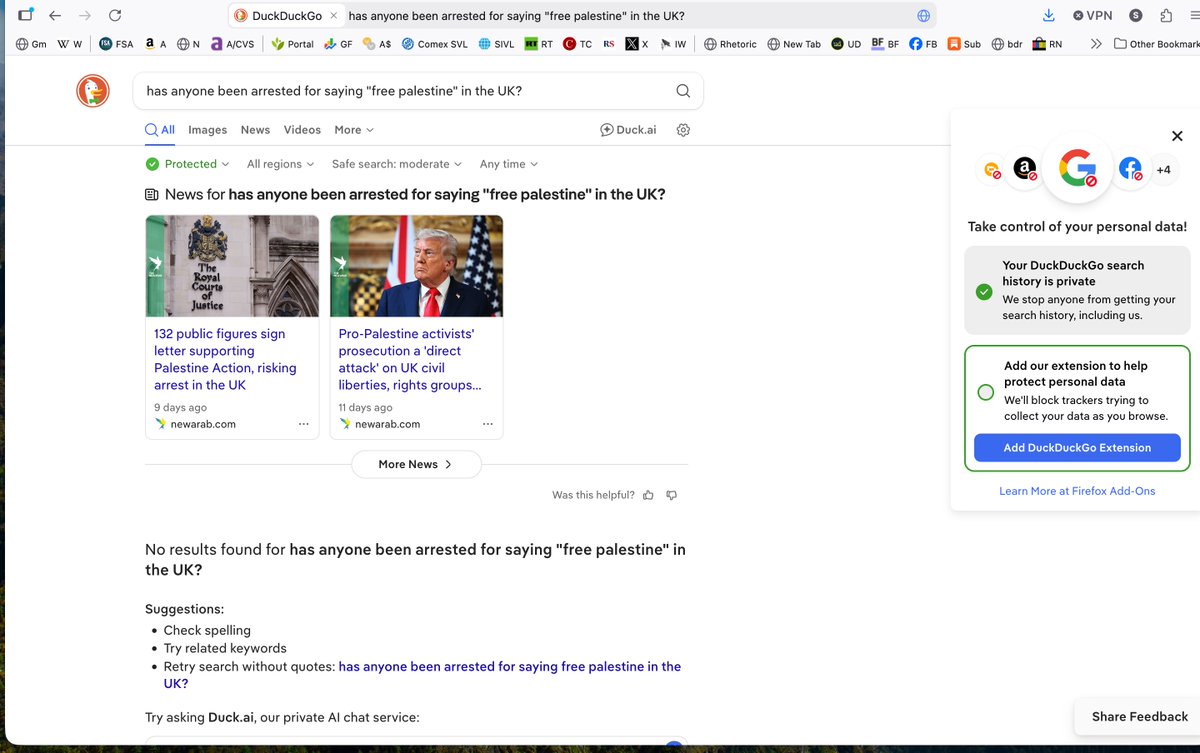Click the +4 more trackers badge
Viewport: 1200px width, 753px height.
pos(1164,170)
